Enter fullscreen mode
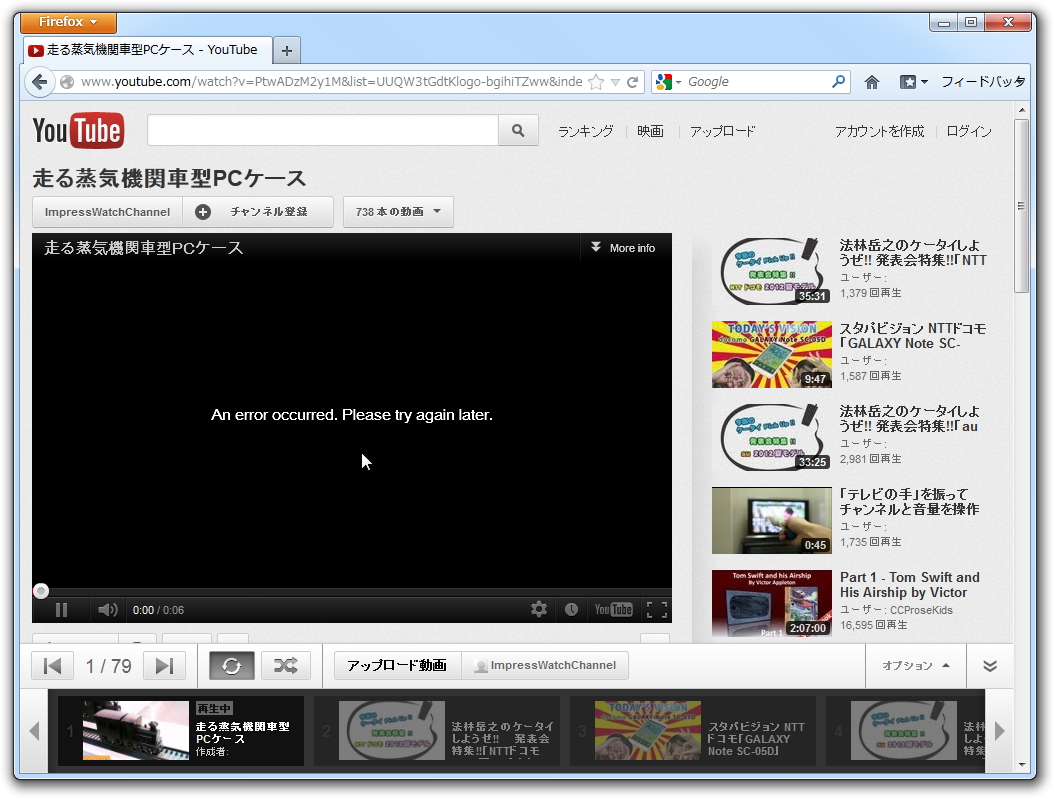The height and width of the screenshot is (799, 1054). click(657, 609)
